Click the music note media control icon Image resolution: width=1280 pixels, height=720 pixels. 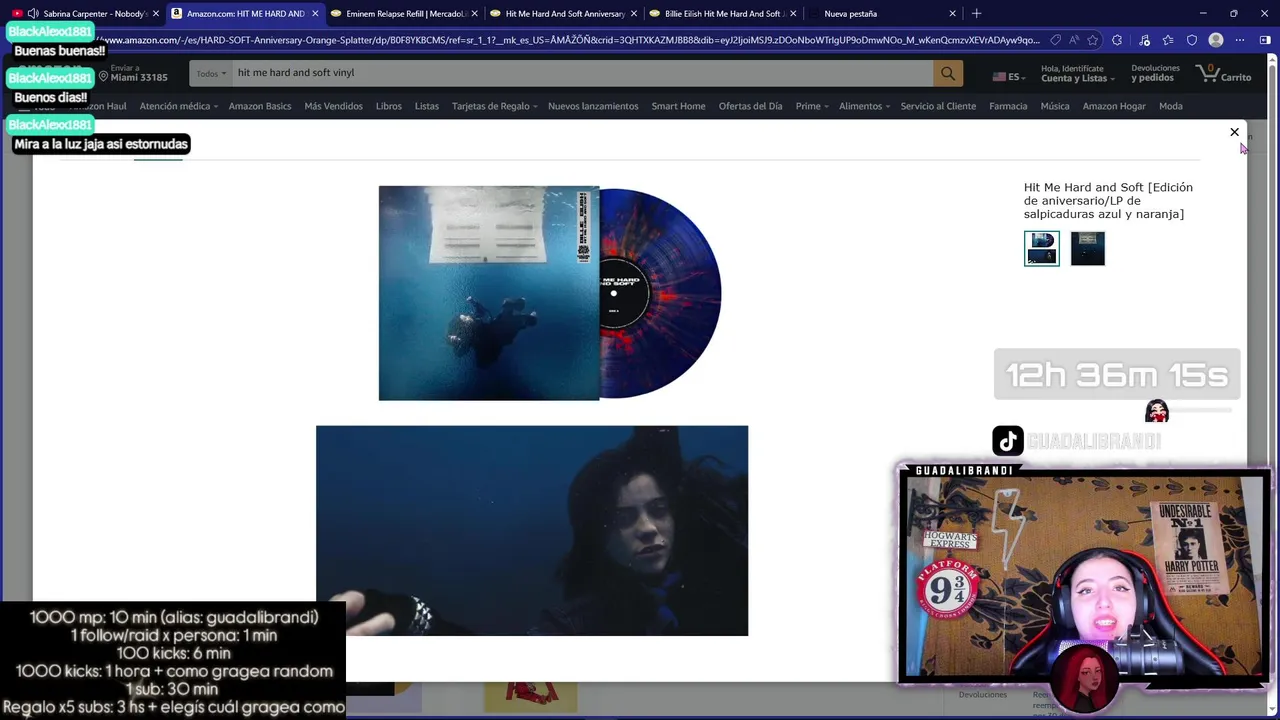tap(1144, 41)
